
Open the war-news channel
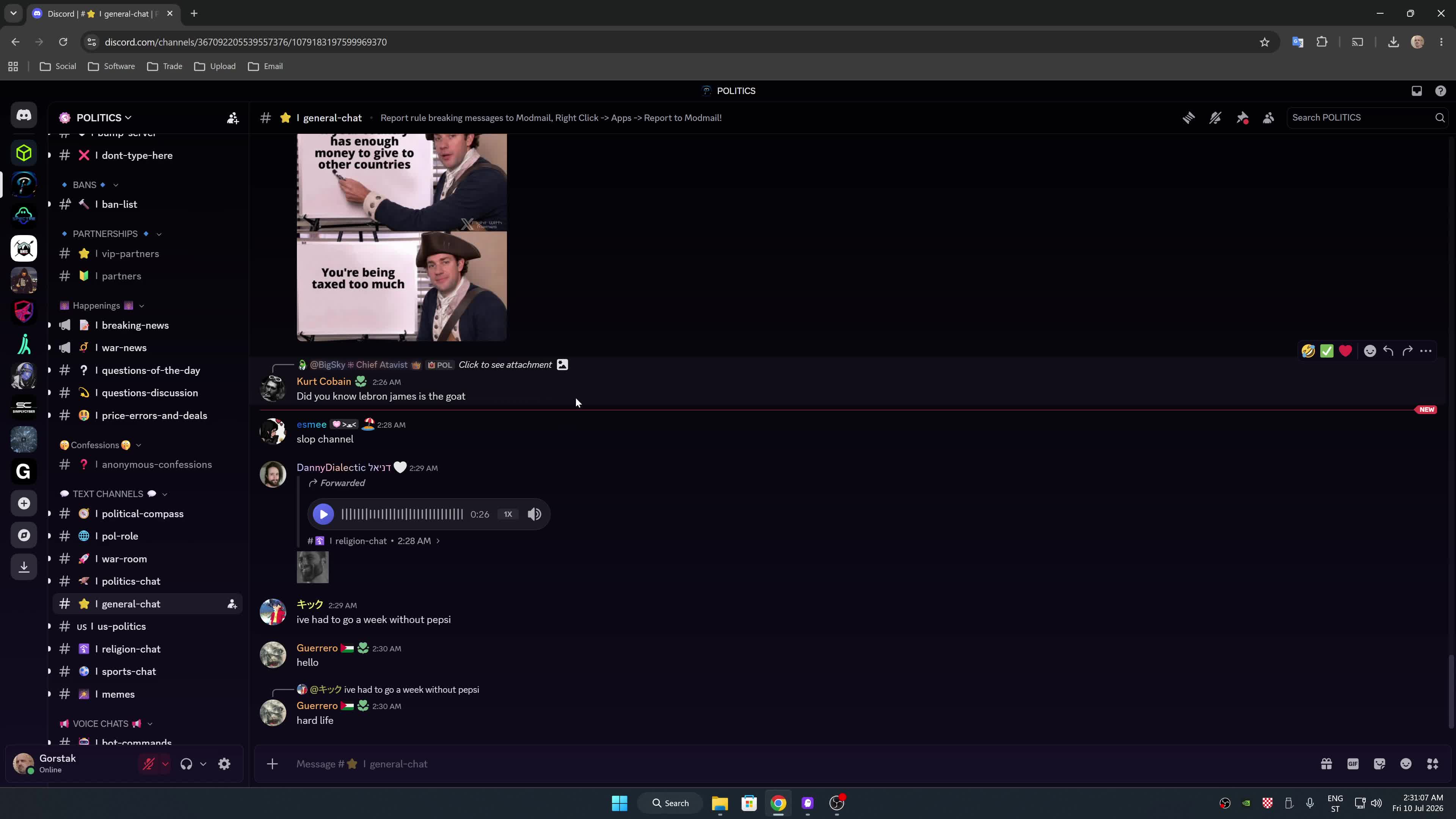point(147,348)
